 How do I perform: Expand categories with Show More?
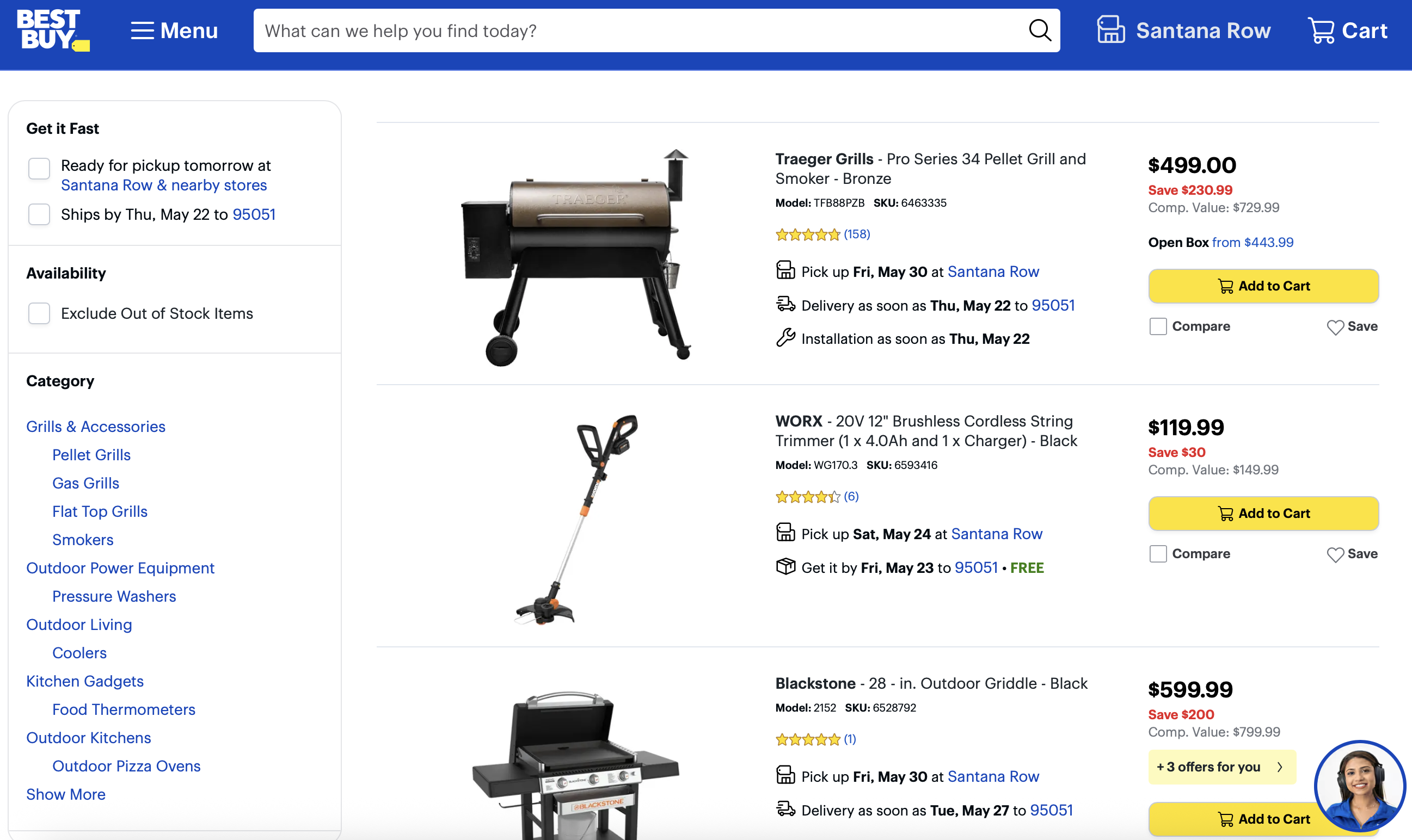tap(66, 794)
